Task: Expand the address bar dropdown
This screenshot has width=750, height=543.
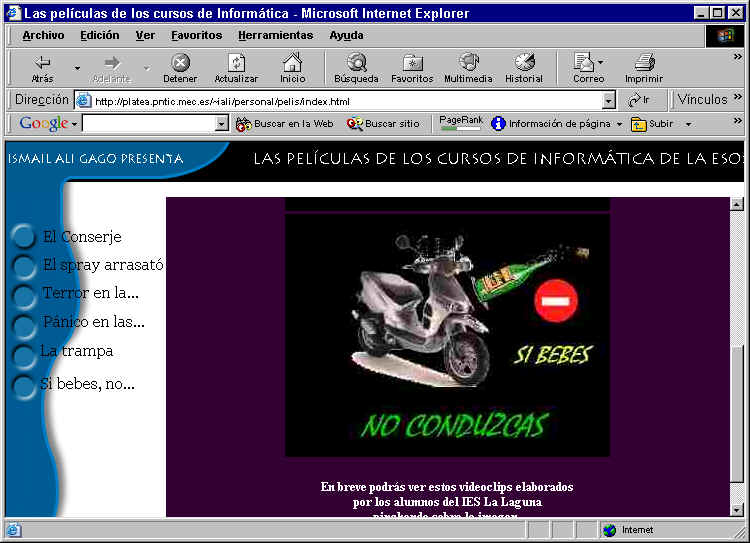Action: (x=608, y=100)
